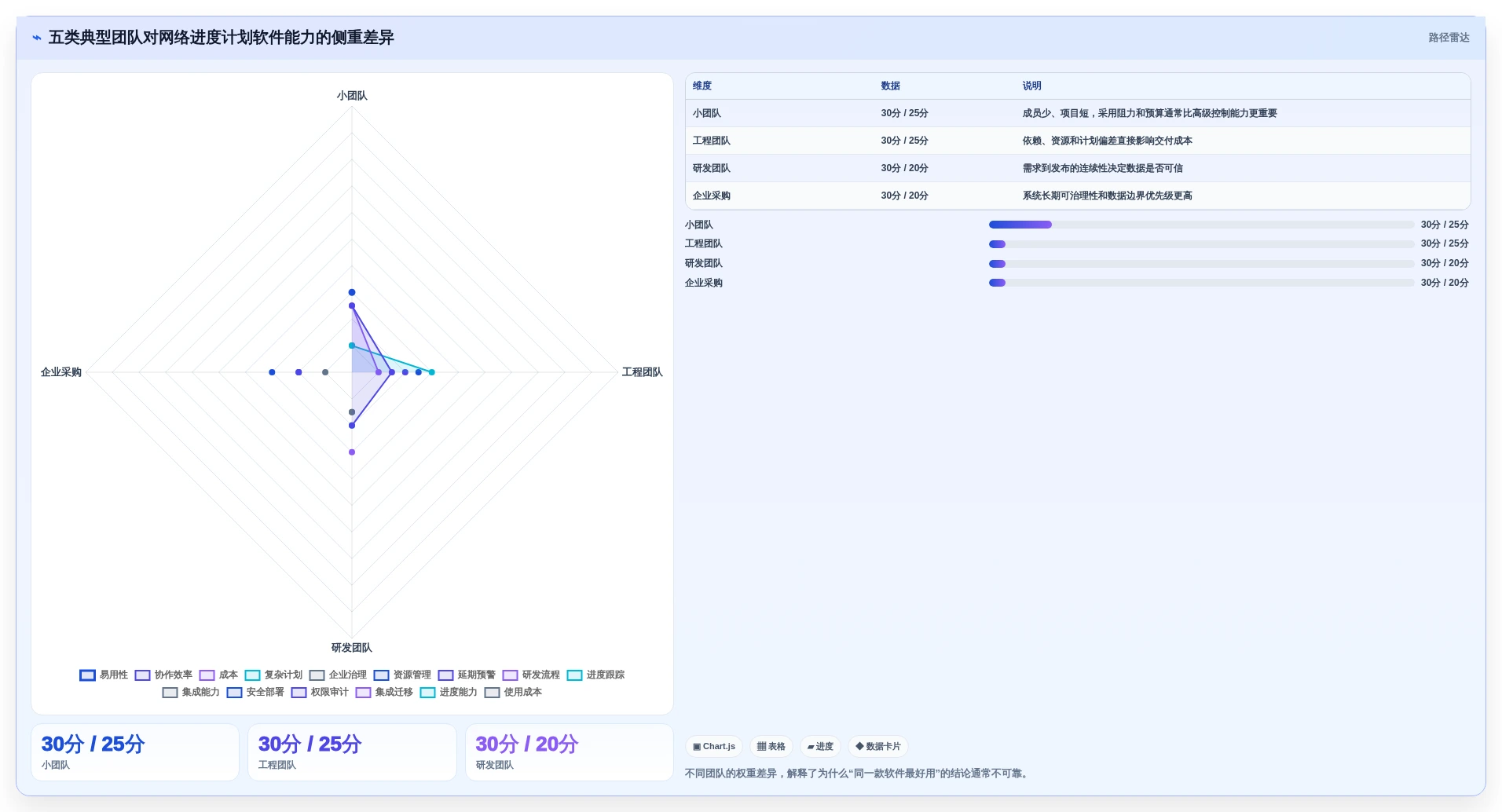Click the 进度 chip
This screenshot has height=812, width=1502.
point(820,746)
